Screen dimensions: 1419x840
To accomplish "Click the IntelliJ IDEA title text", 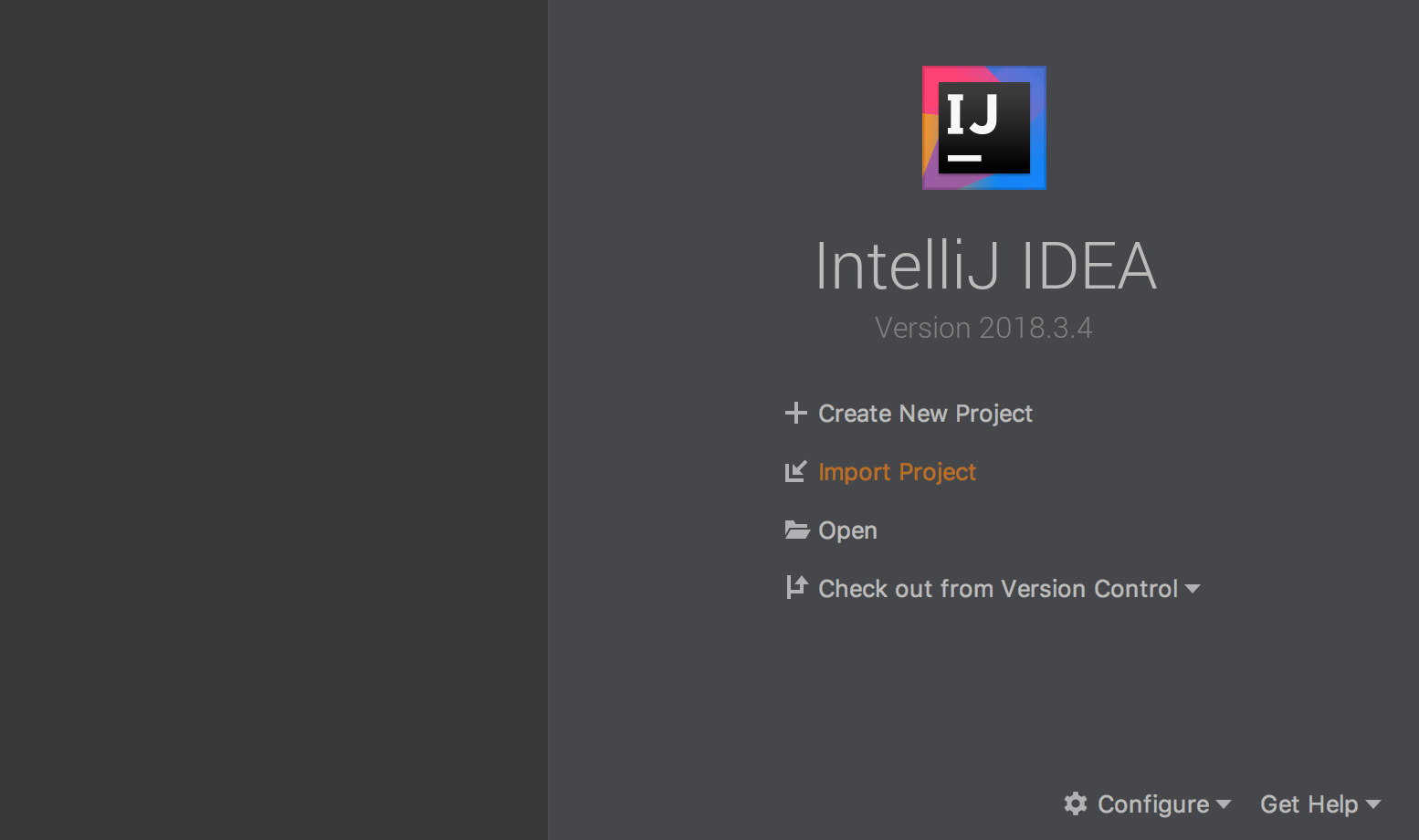I will click(x=984, y=267).
